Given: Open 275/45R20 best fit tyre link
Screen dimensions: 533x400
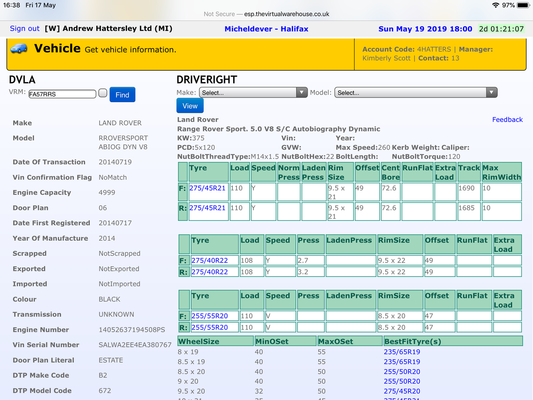Looking at the screenshot, I should (402, 391).
